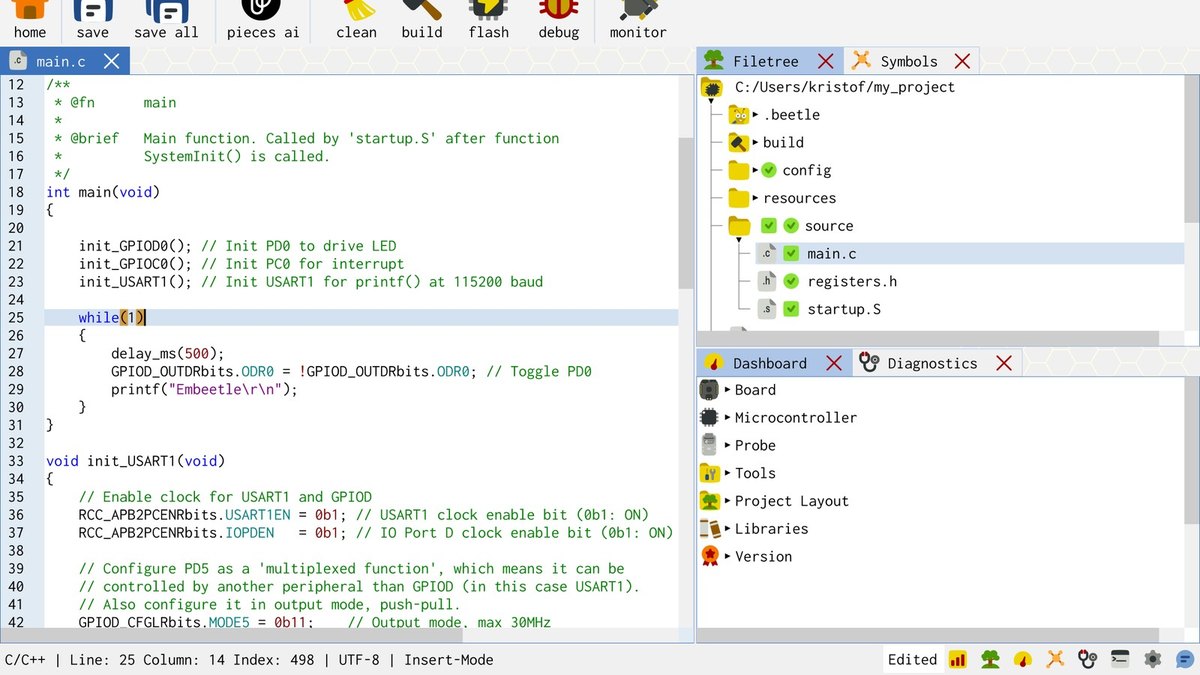1200x675 pixels.
Task: Click the Probe icon in Dashboard
Action: pos(710,445)
